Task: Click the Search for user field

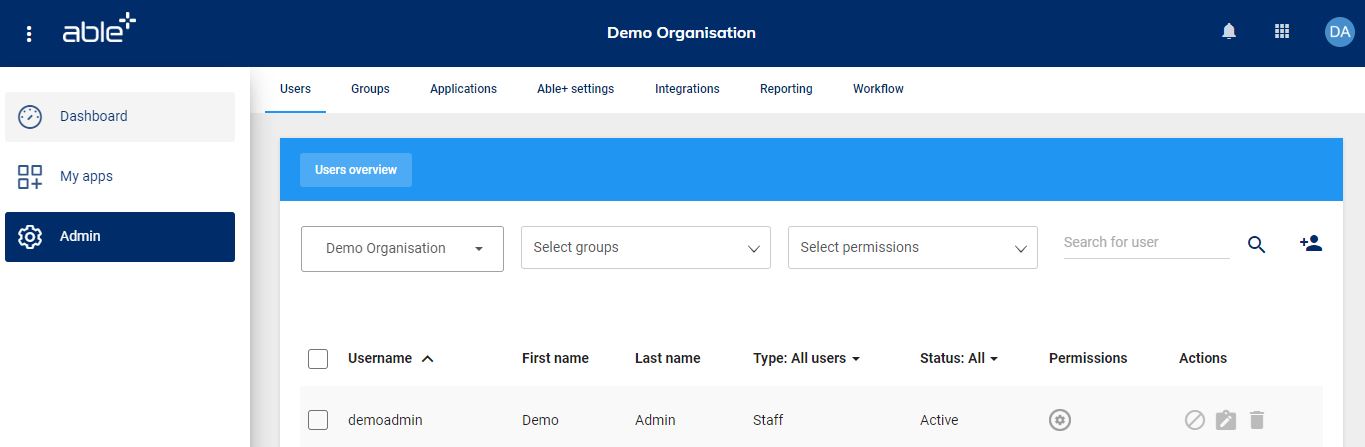Action: tap(1146, 242)
